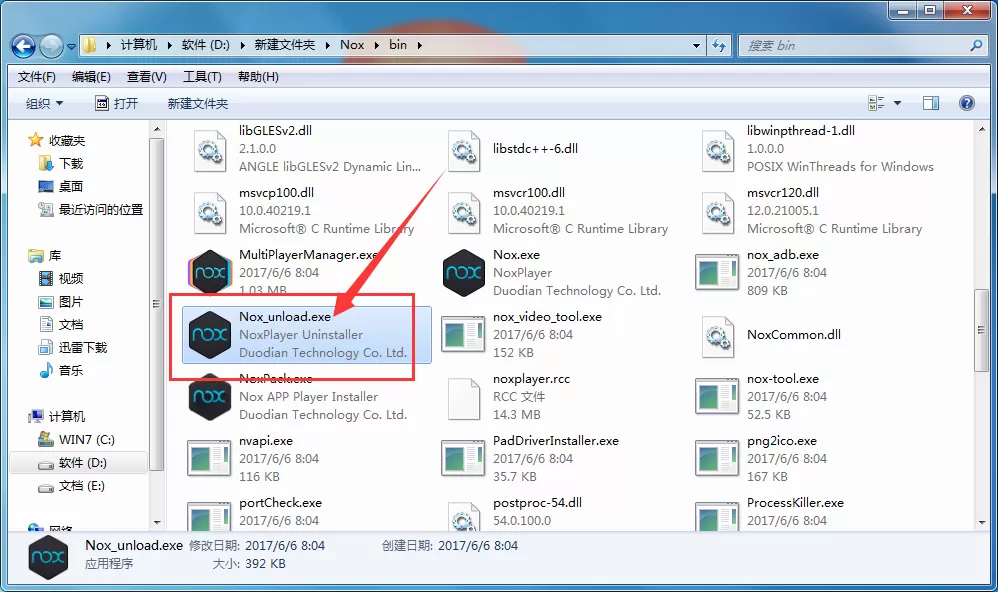Select the Nox_unload.exe file icon
This screenshot has height=592, width=998.
209,335
